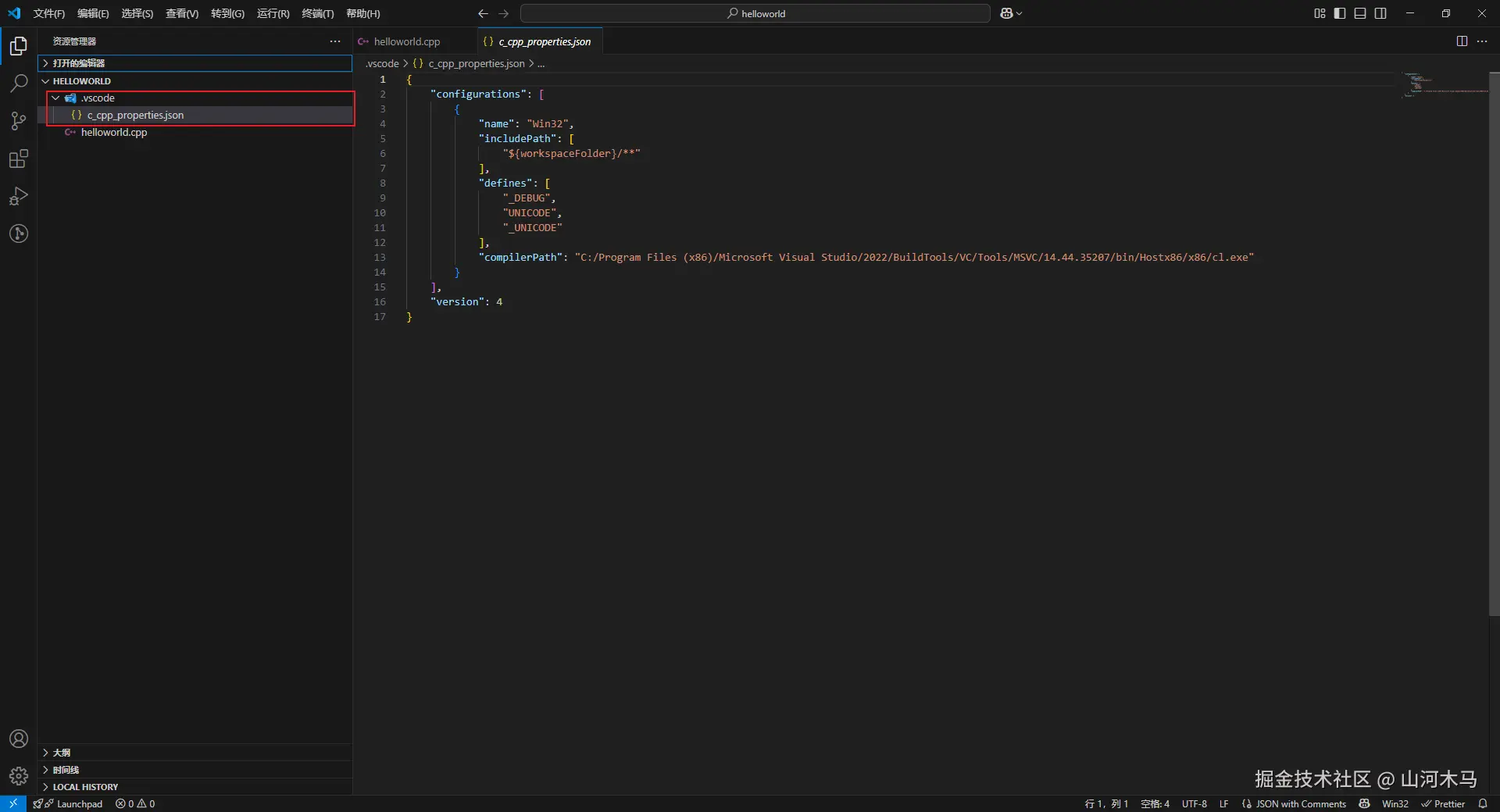This screenshot has width=1500, height=812.
Task: Open the Manage settings gear
Action: click(19, 776)
